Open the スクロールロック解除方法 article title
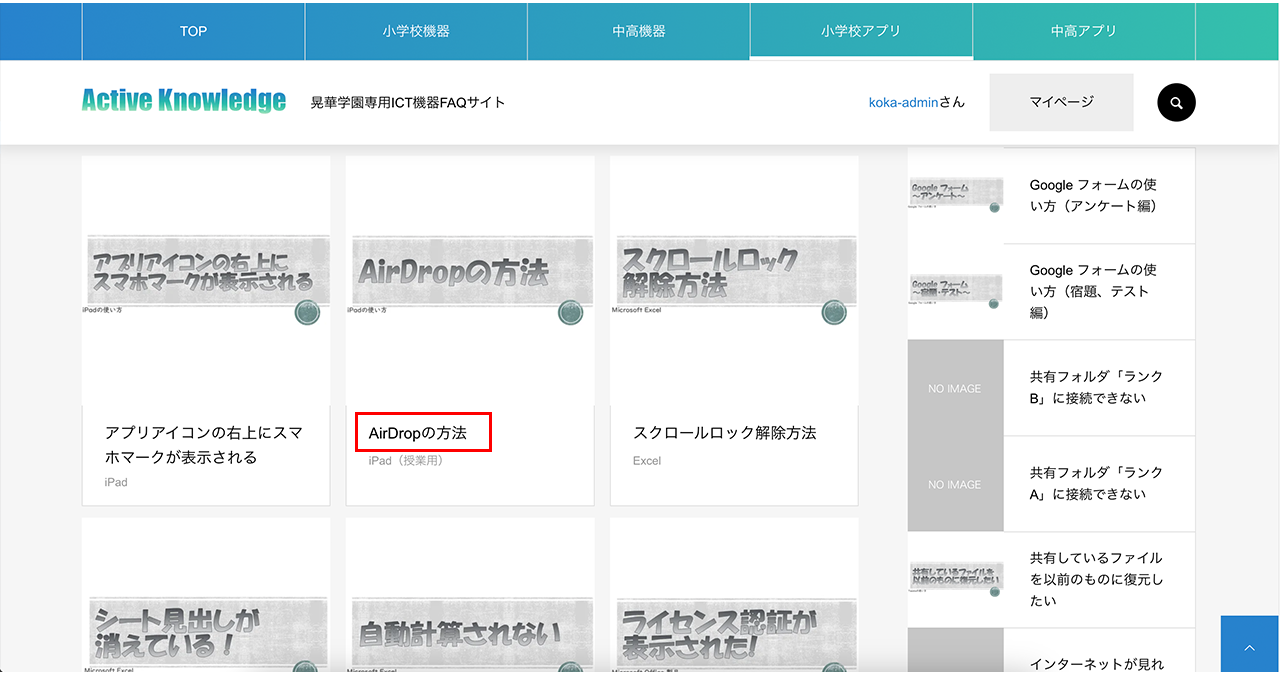This screenshot has height=675, width=1280. [x=725, y=433]
